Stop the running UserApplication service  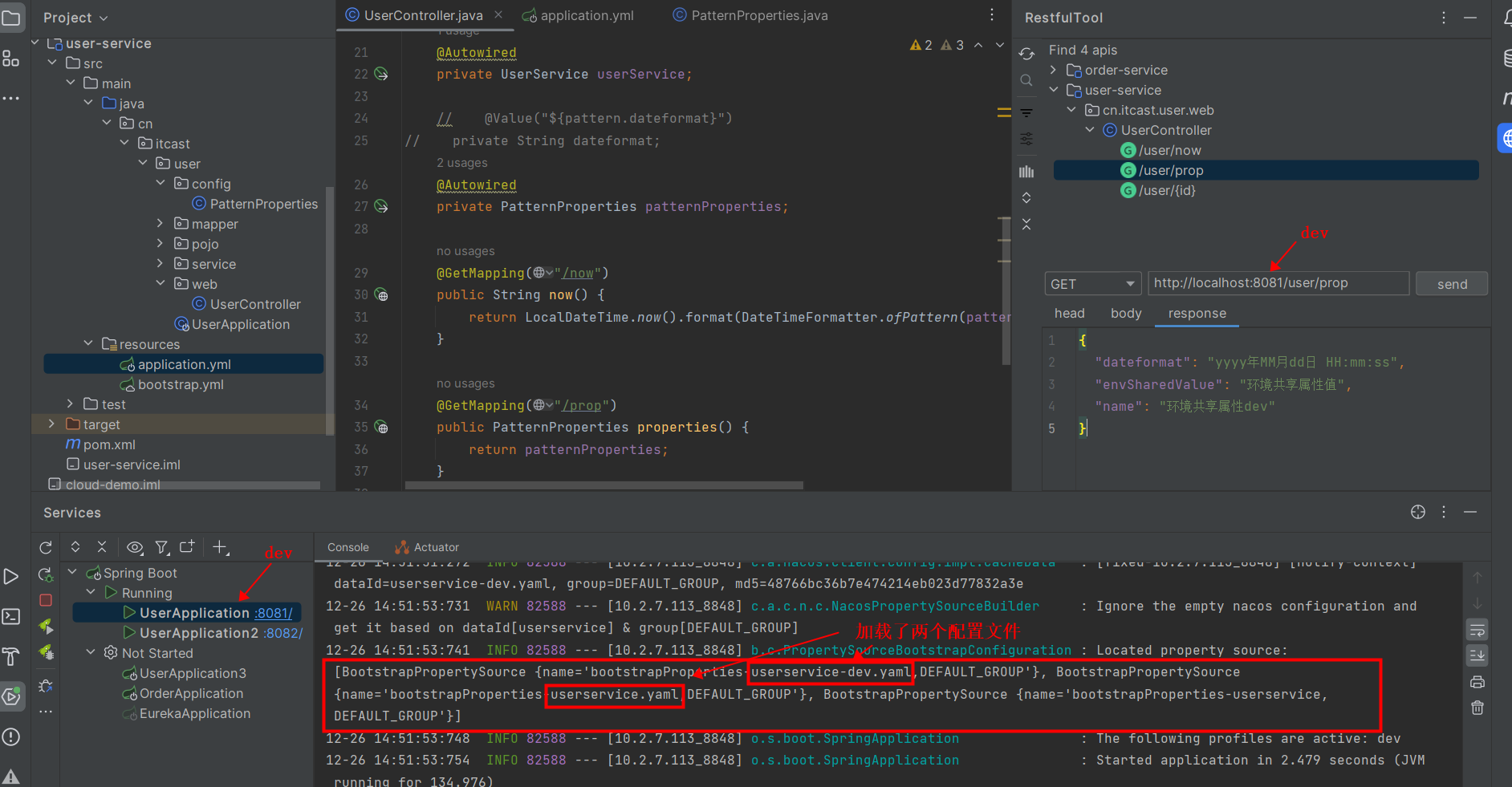(46, 600)
